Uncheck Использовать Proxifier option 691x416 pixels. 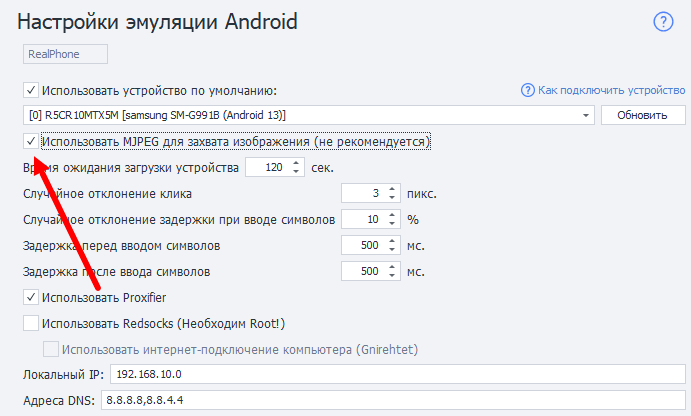pyautogui.click(x=31, y=297)
